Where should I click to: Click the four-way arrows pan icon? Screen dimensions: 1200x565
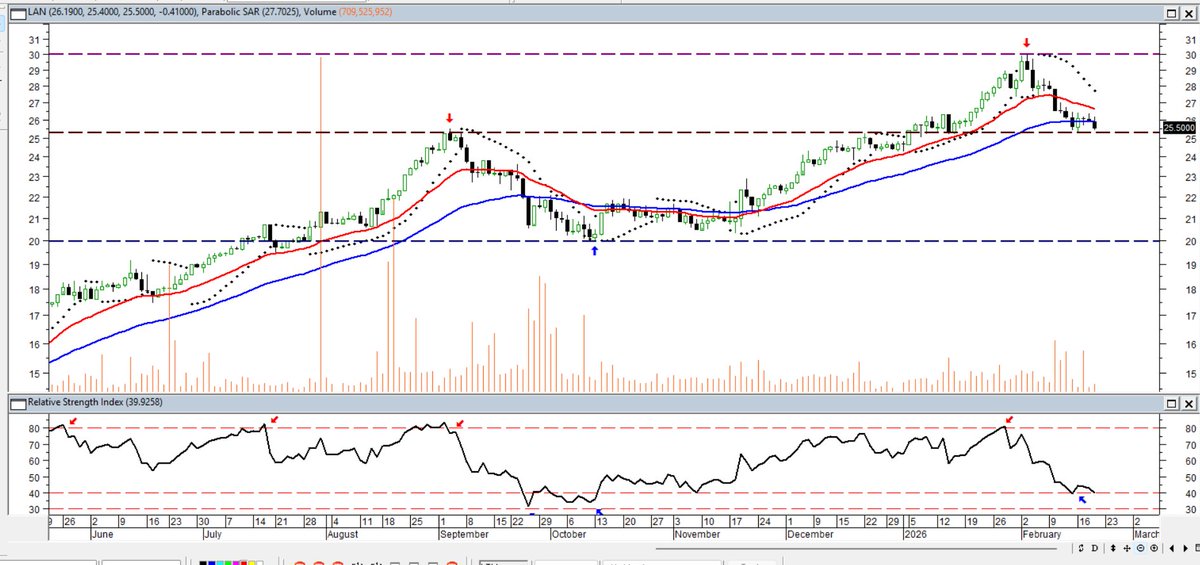coord(1127,548)
